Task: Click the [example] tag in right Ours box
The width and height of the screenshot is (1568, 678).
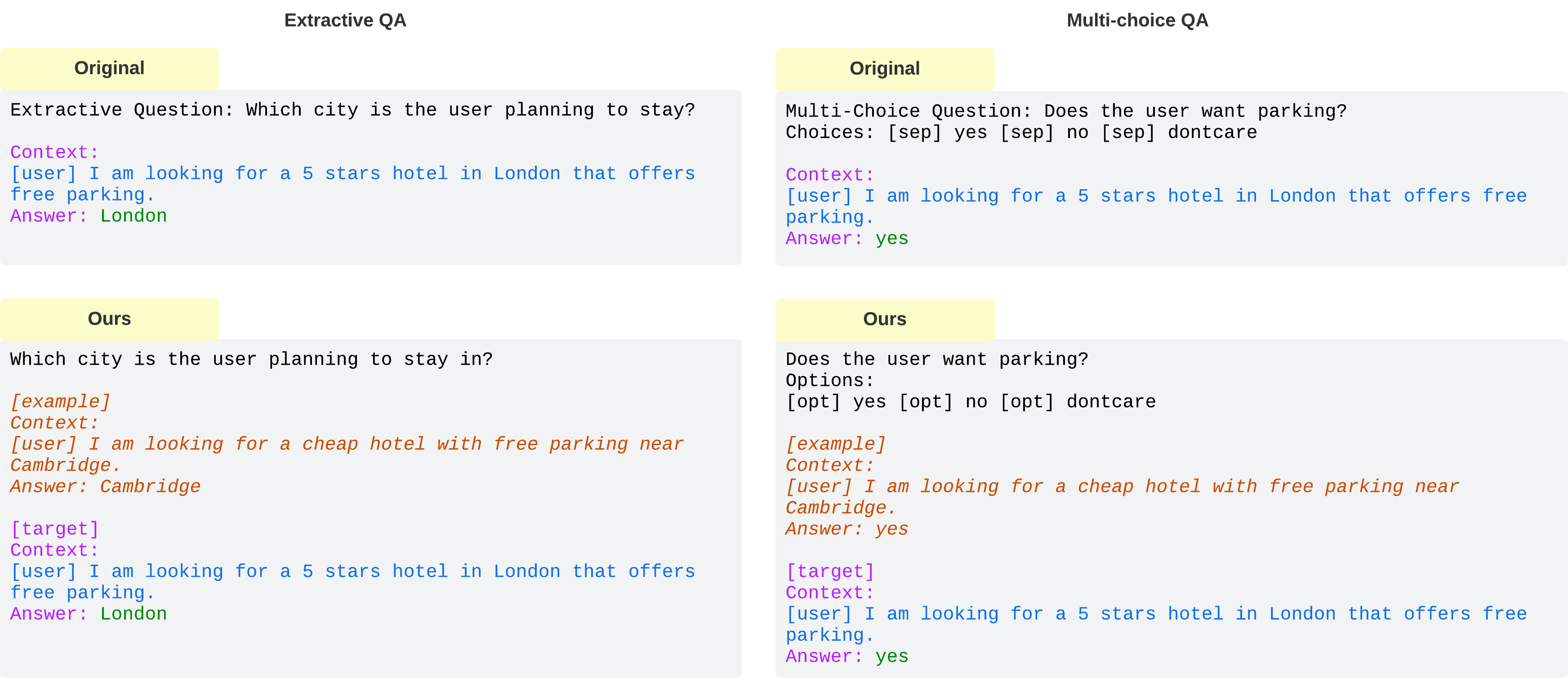Action: point(835,444)
